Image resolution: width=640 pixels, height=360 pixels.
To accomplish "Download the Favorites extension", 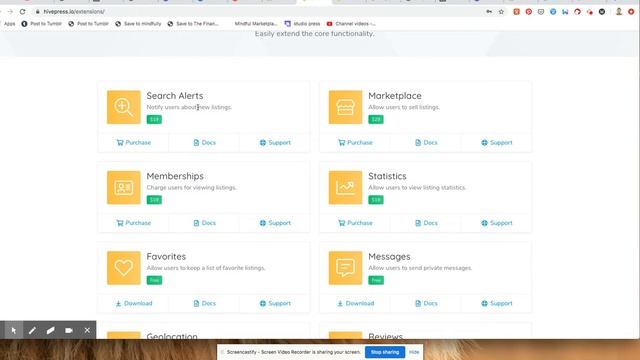I will (134, 303).
